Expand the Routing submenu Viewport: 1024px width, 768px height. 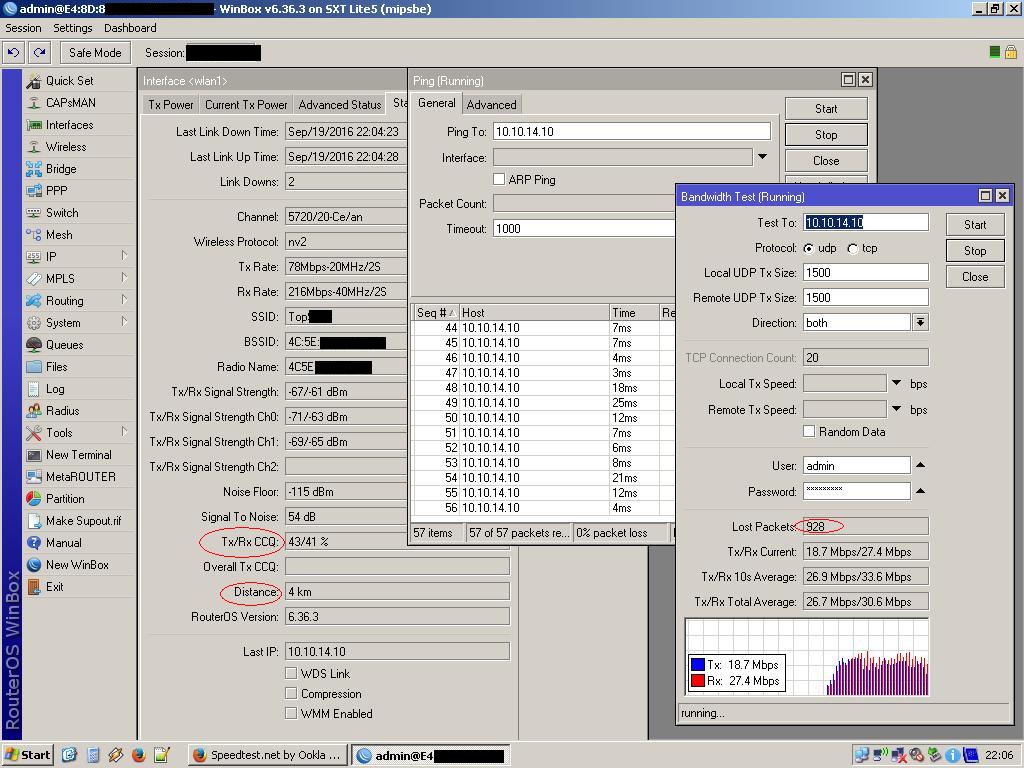(x=124, y=300)
